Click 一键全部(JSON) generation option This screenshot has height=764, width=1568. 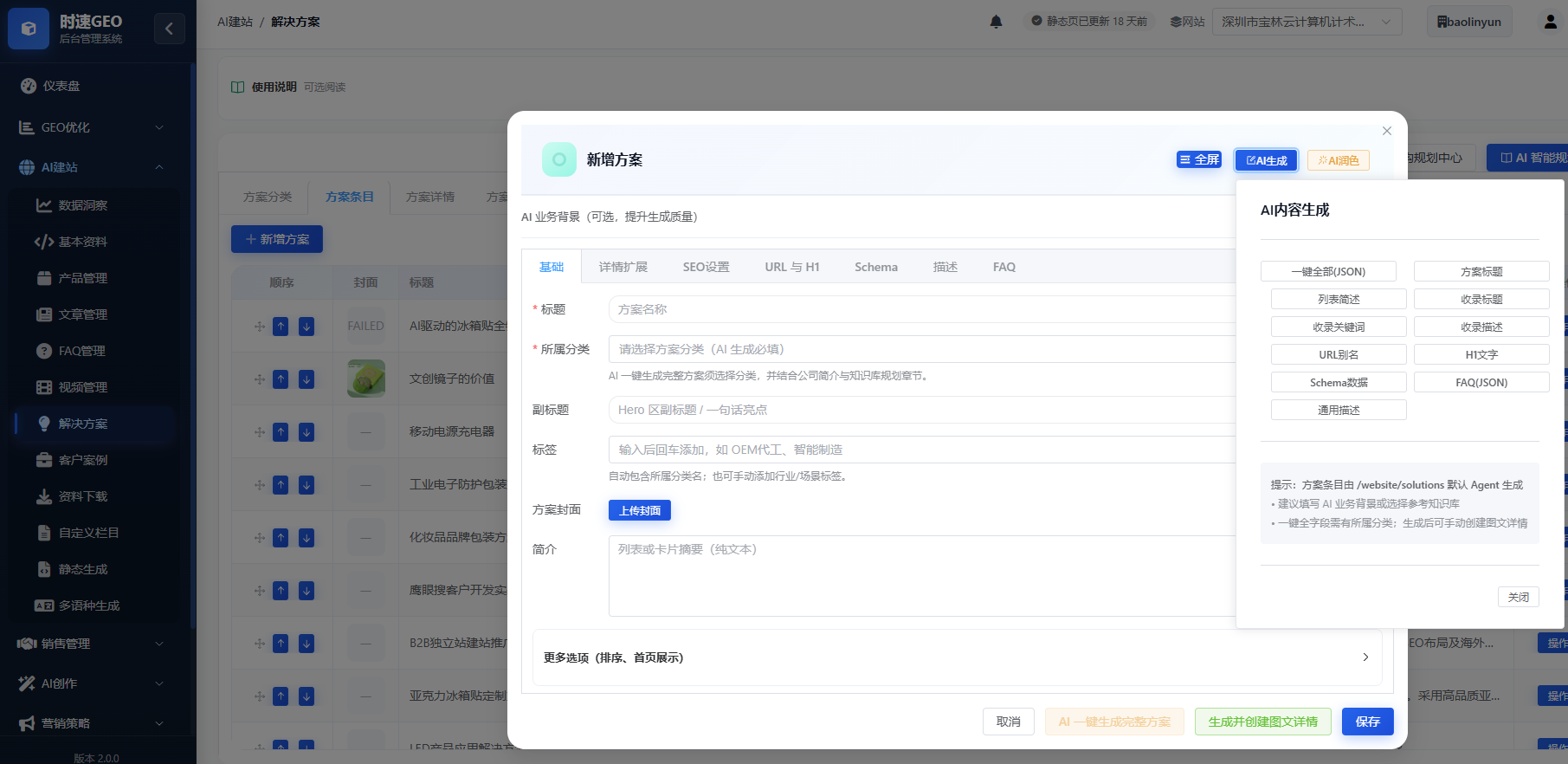[x=1328, y=271]
